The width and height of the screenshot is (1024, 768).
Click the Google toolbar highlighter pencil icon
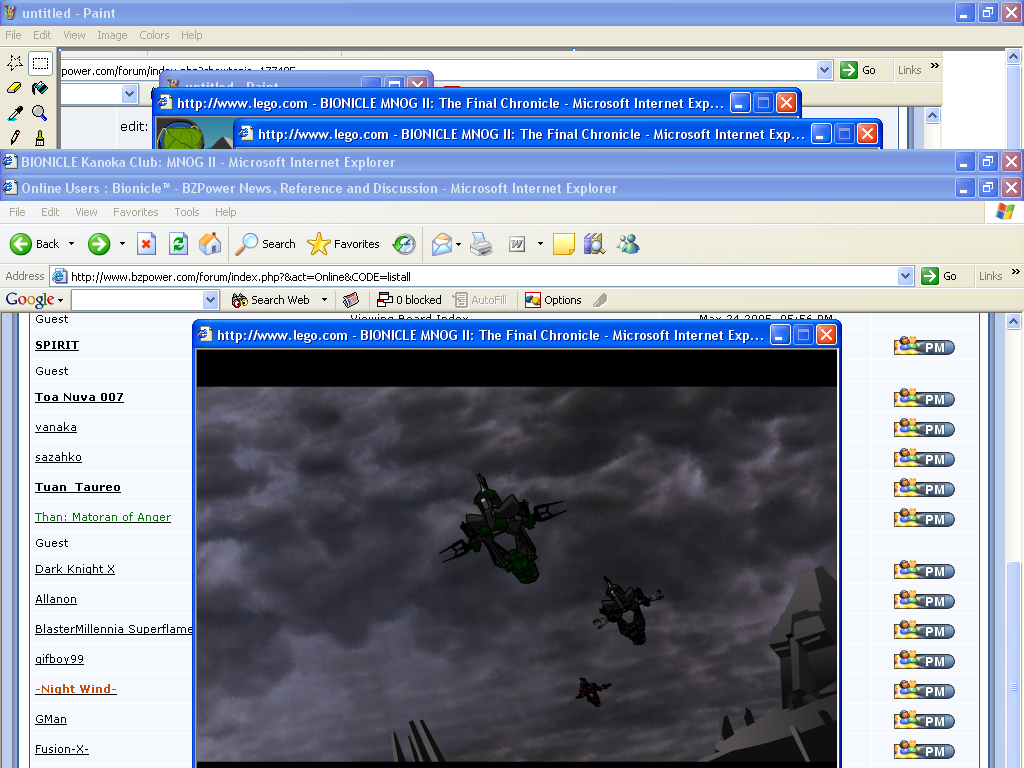coord(600,300)
